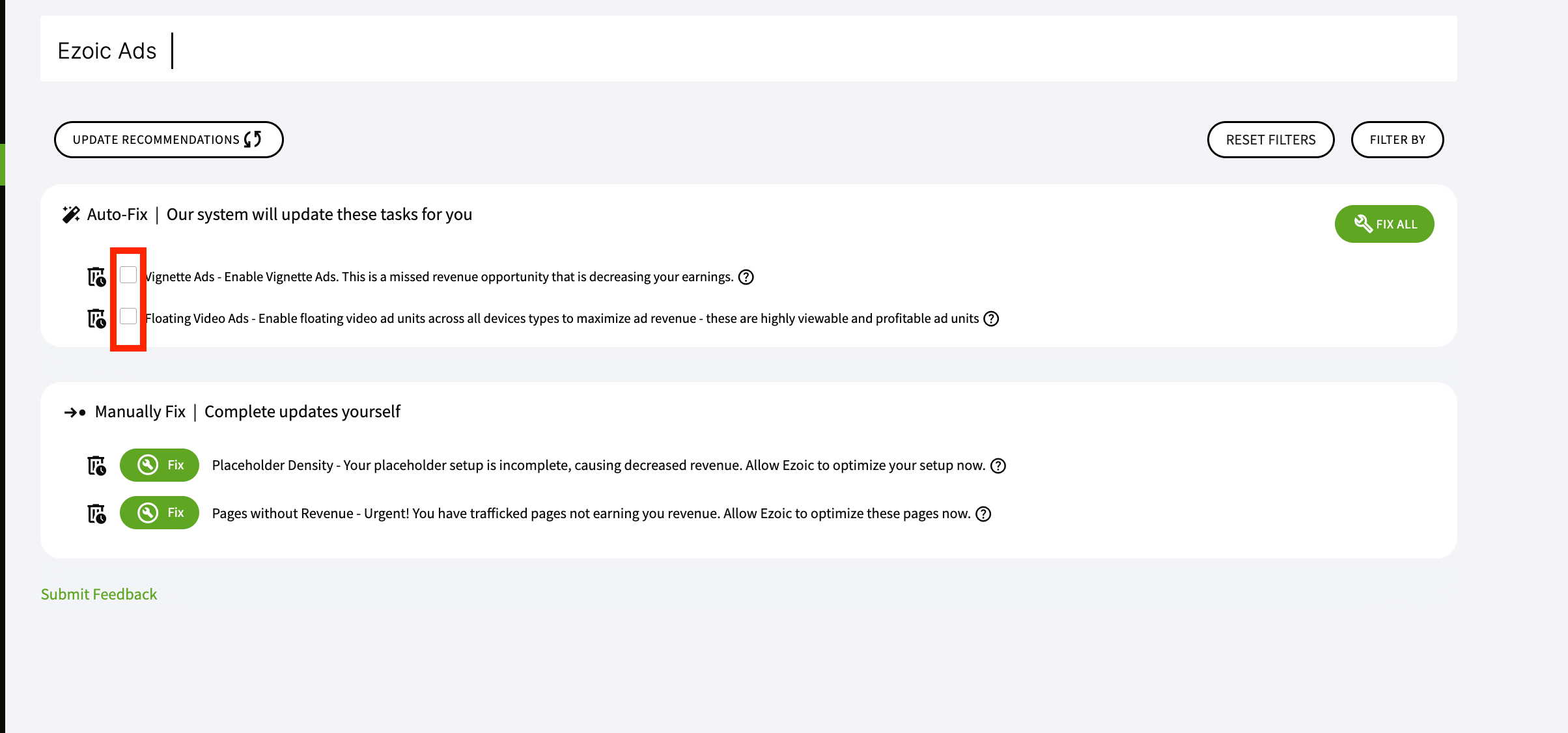
Task: Click Fix button for Placeholder Density
Action: click(x=160, y=465)
